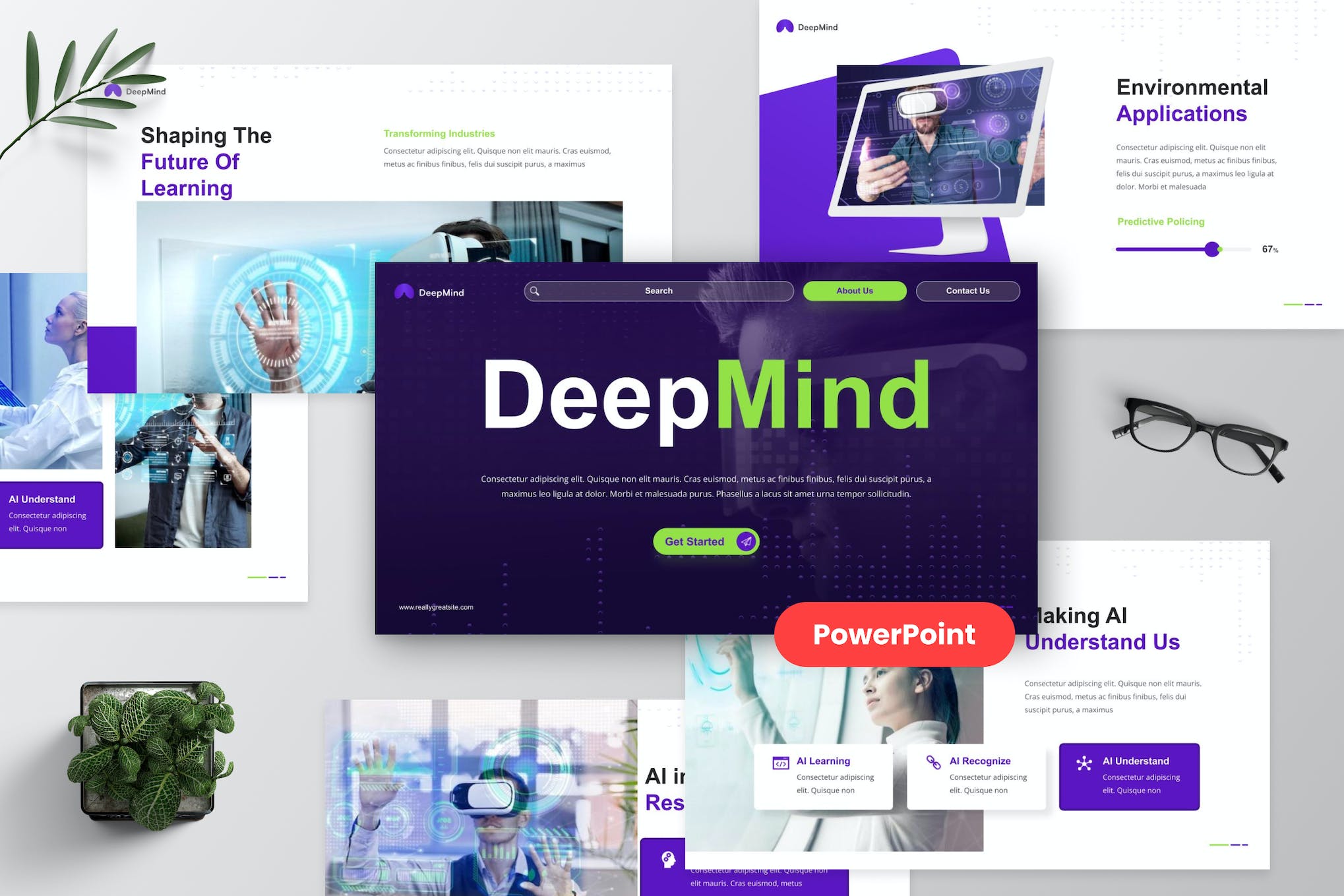Click the Contact Us menu item
The image size is (1344, 896).
tap(967, 290)
